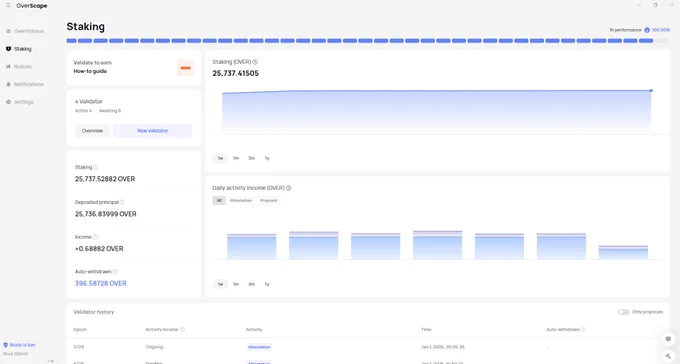Click the info icon beside Income

(95, 237)
